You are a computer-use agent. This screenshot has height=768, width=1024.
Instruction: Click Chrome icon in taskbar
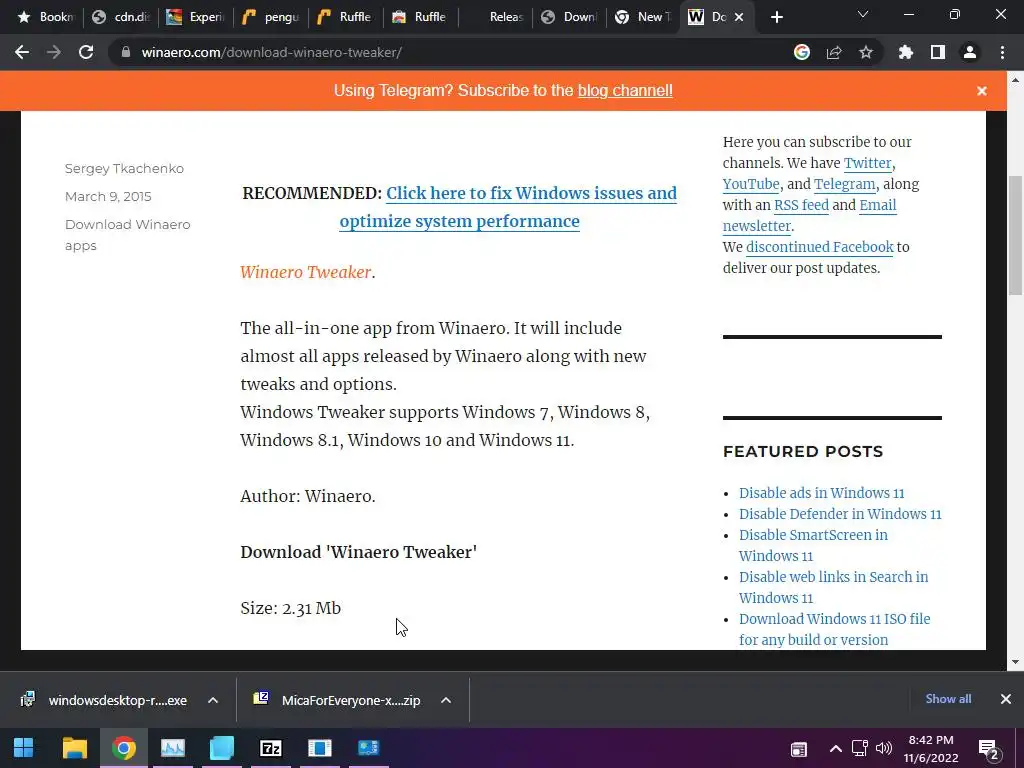[x=123, y=748]
